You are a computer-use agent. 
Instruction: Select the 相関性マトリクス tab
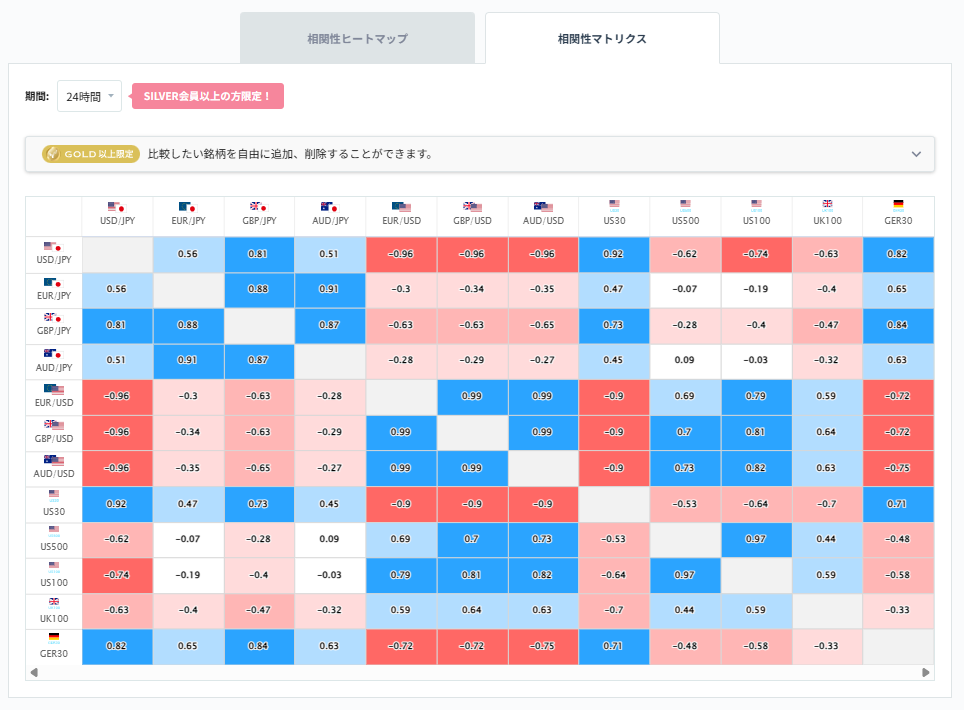pos(602,37)
